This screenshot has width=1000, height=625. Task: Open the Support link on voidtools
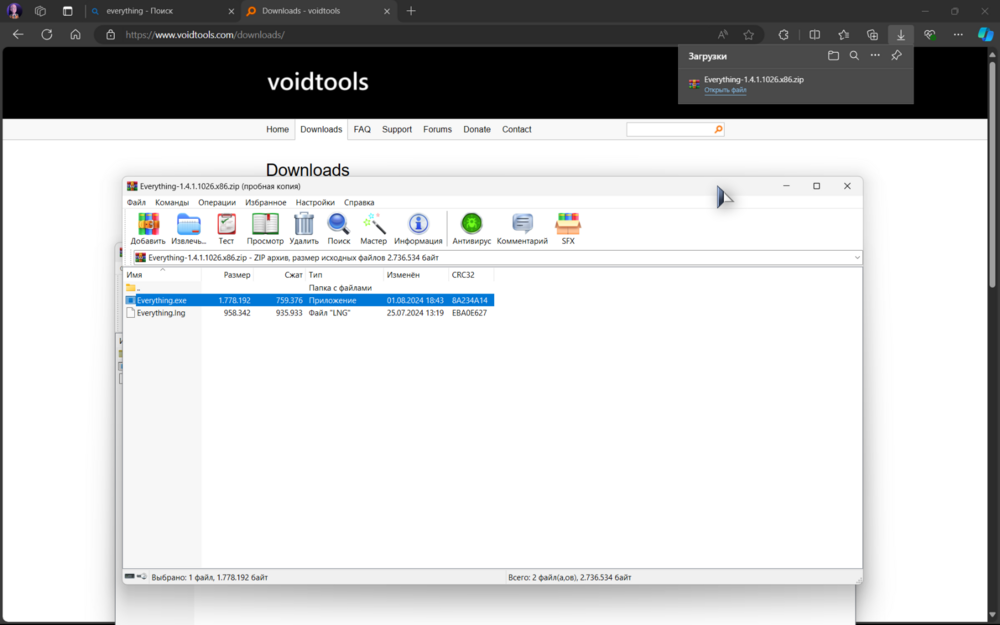[x=397, y=129]
